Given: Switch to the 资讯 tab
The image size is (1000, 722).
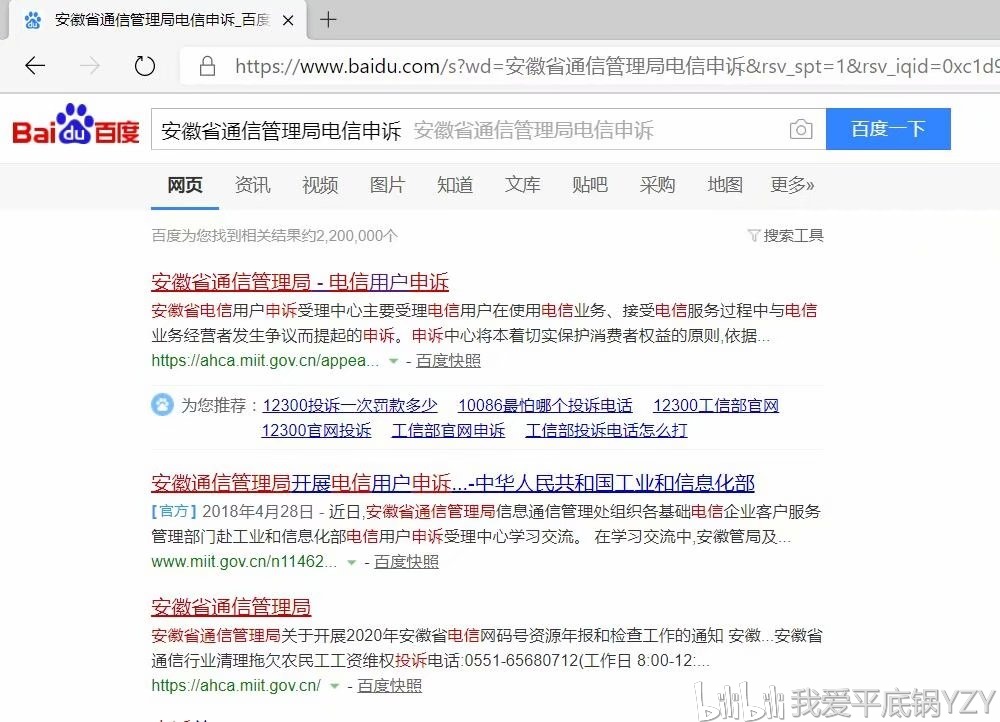Looking at the screenshot, I should click(253, 185).
